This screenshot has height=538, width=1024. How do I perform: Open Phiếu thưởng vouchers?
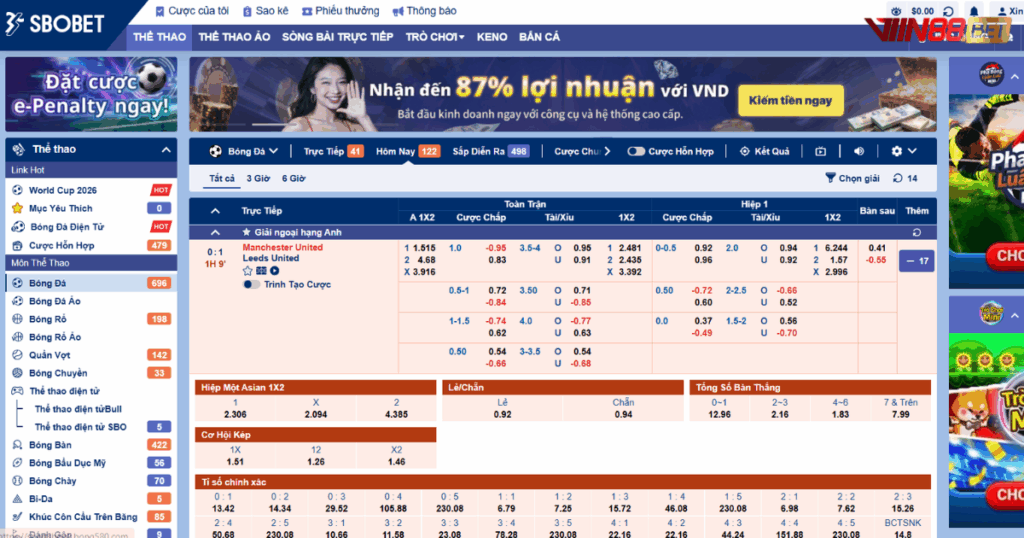point(340,11)
